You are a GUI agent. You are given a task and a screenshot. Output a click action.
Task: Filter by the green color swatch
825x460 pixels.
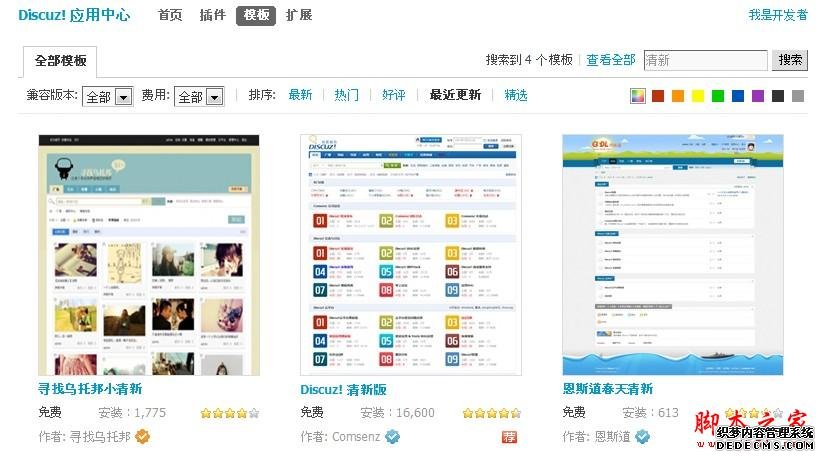point(718,96)
